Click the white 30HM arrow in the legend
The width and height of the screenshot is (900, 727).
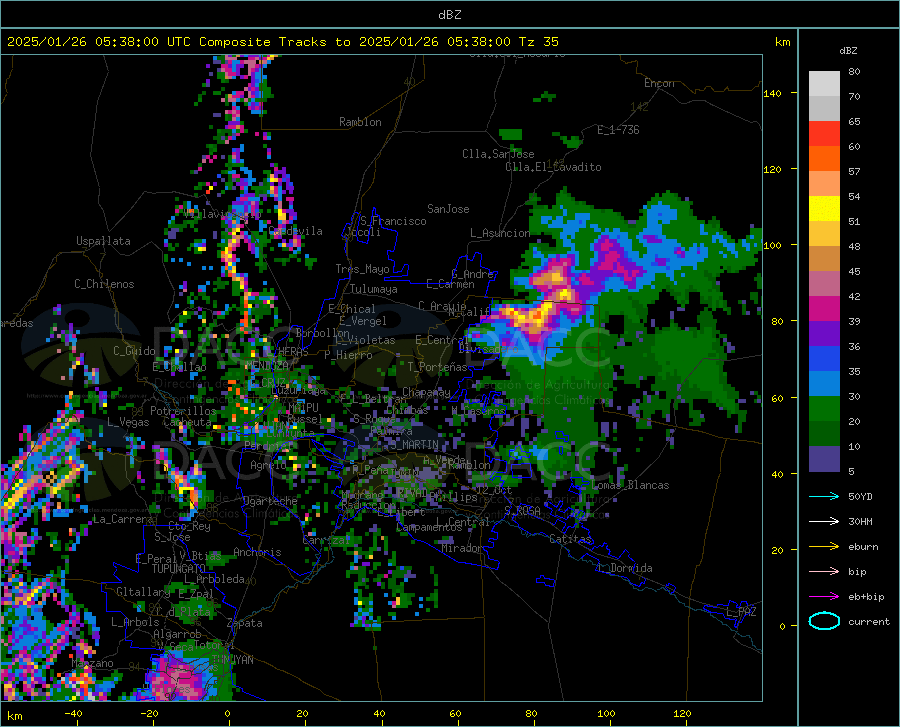824,522
